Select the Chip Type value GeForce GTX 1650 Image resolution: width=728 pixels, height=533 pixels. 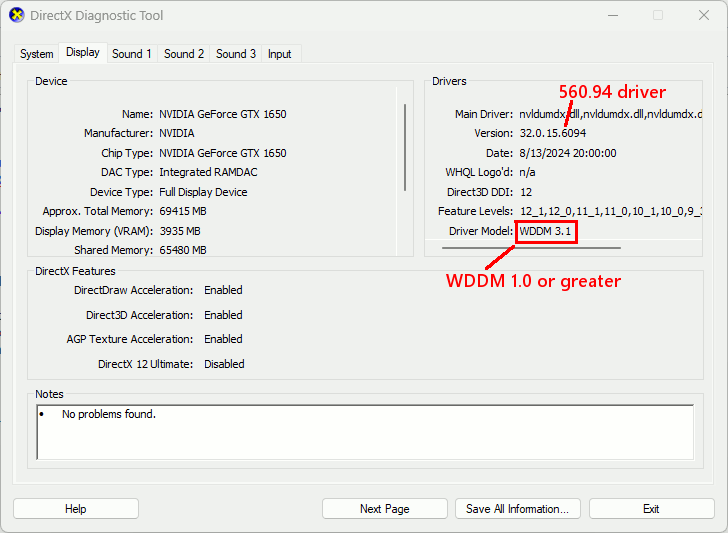point(223,153)
